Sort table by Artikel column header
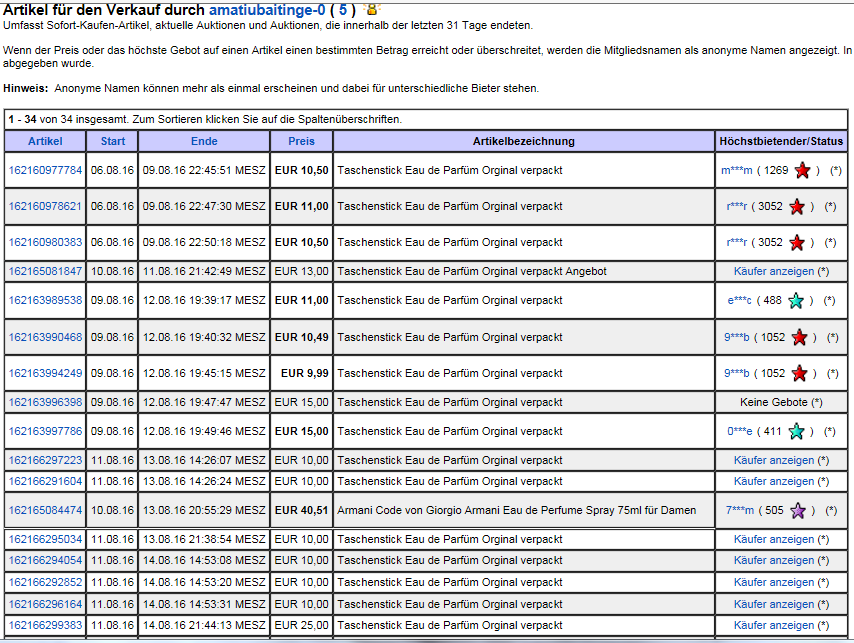Viewport: 854px width, 643px height. click(x=45, y=141)
